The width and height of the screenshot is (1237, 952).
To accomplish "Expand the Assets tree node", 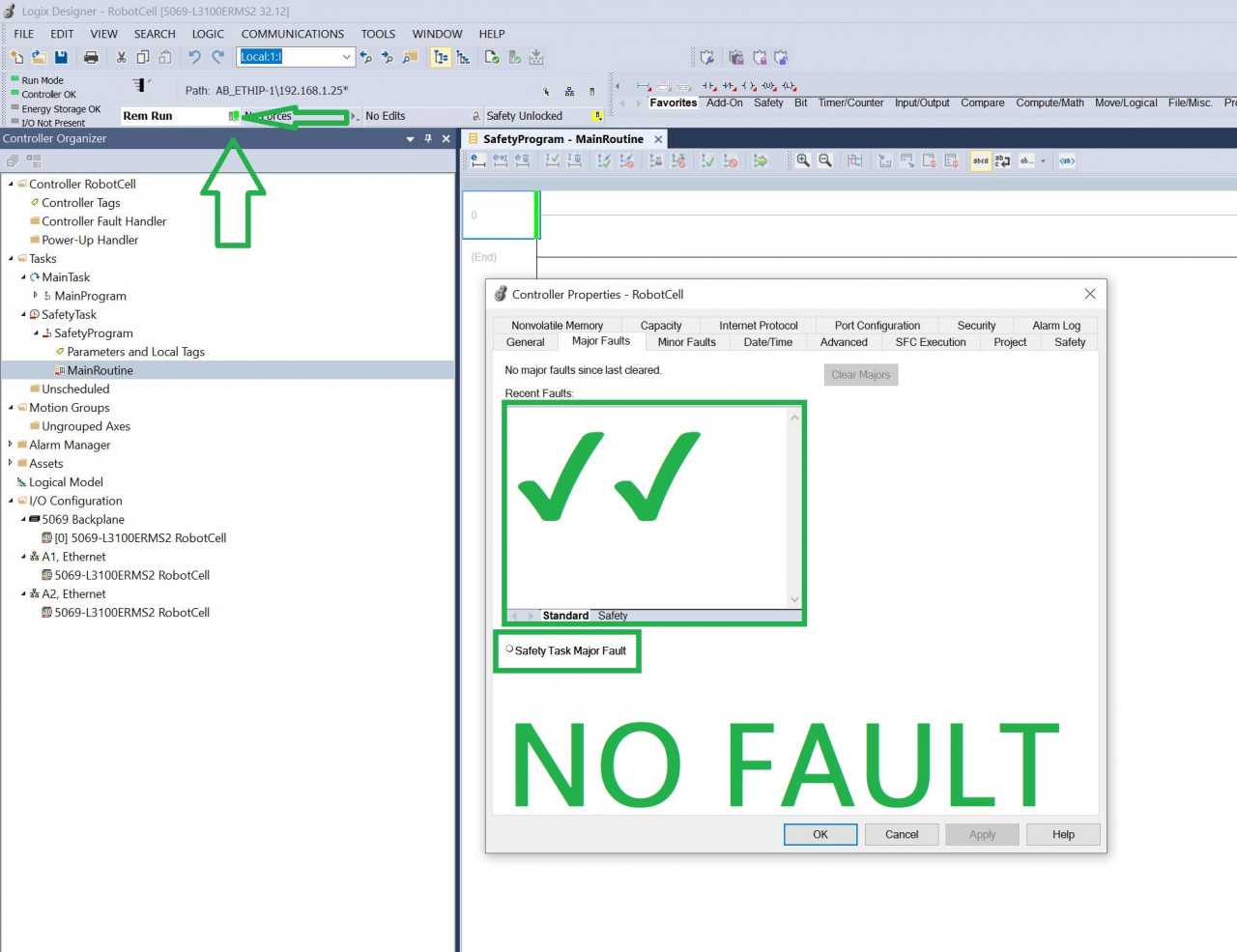I will 11,463.
